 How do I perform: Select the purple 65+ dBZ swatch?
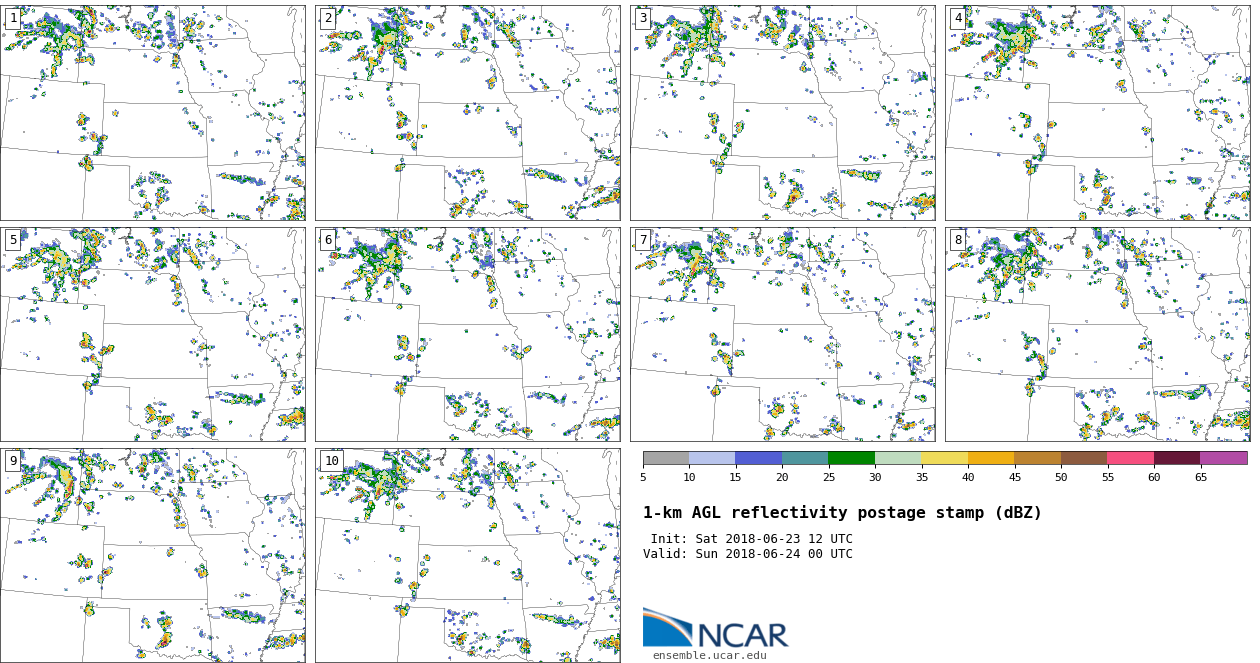tap(1223, 458)
